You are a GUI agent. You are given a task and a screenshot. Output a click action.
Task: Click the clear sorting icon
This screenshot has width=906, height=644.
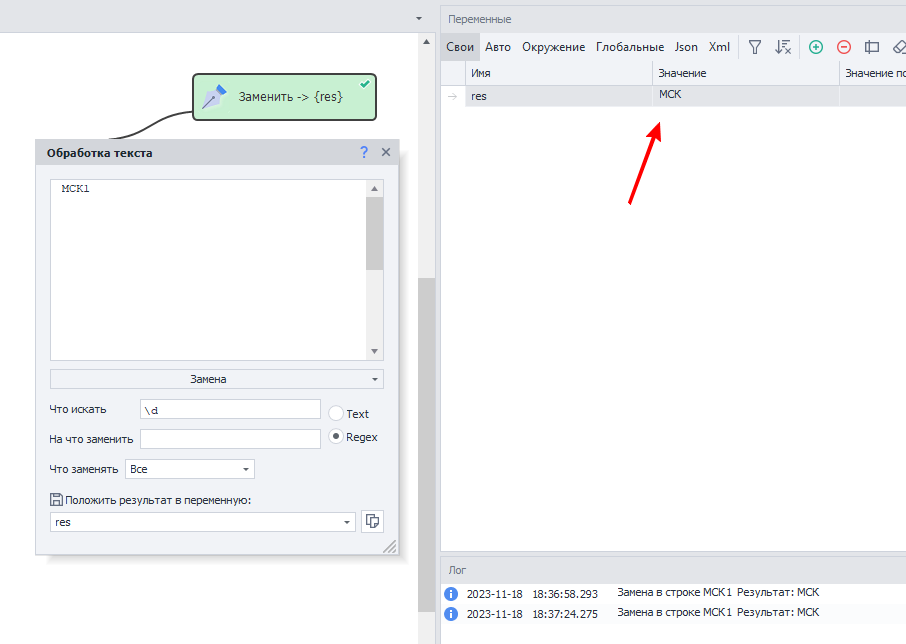coord(782,47)
